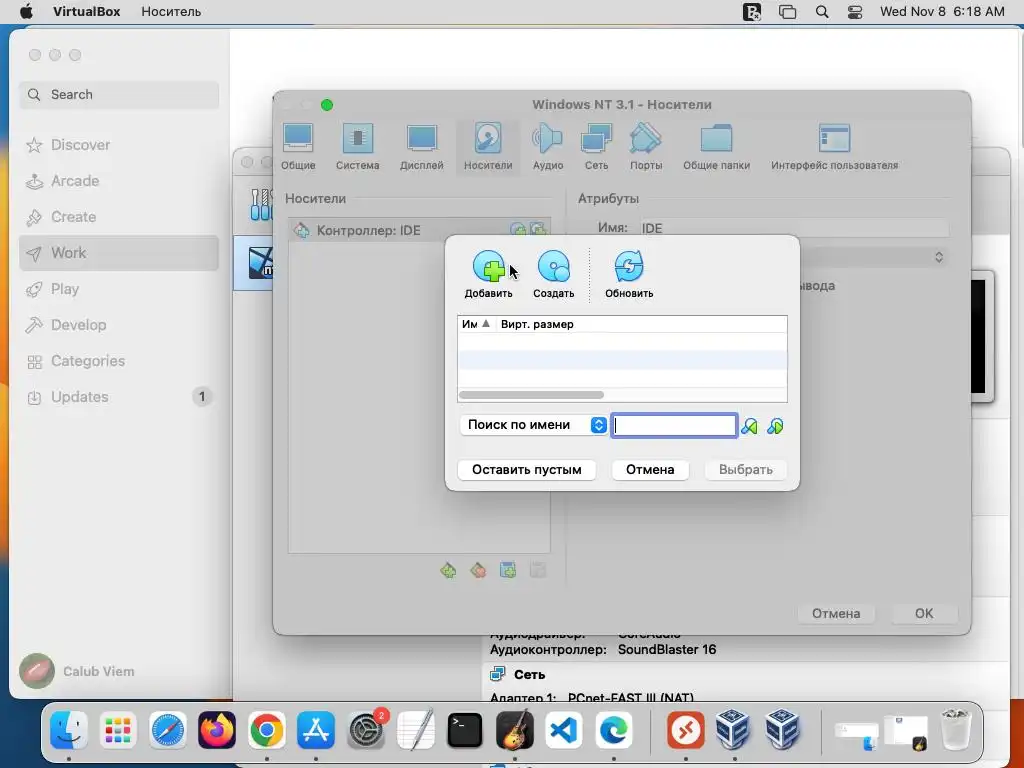Select the Носители settings category
Viewport: 1024px width, 768px height.
tap(488, 146)
